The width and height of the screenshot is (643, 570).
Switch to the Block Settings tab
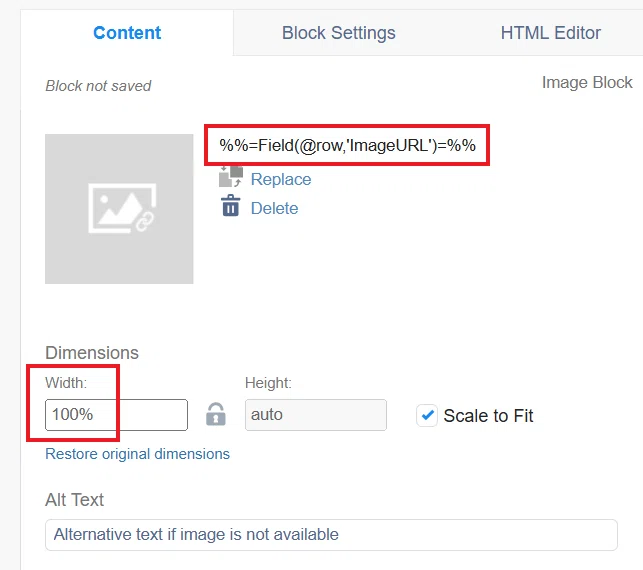(338, 33)
